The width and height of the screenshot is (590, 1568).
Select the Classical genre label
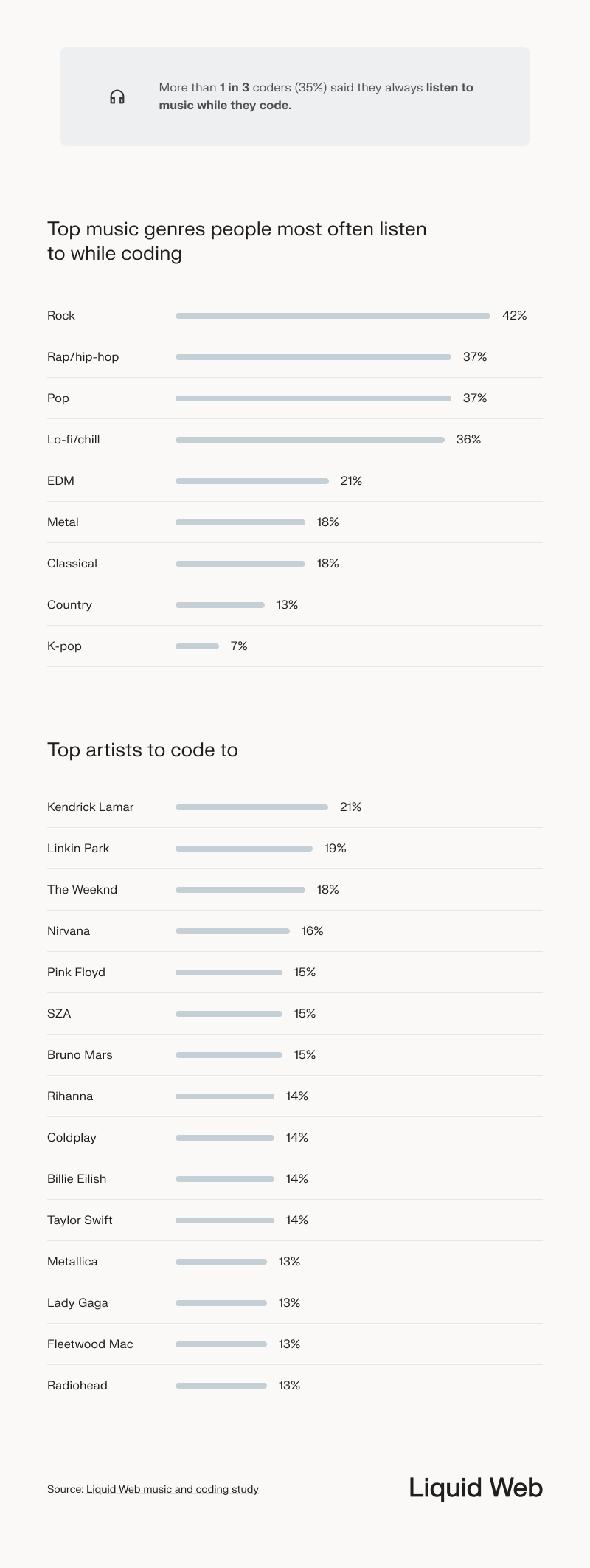tap(72, 564)
